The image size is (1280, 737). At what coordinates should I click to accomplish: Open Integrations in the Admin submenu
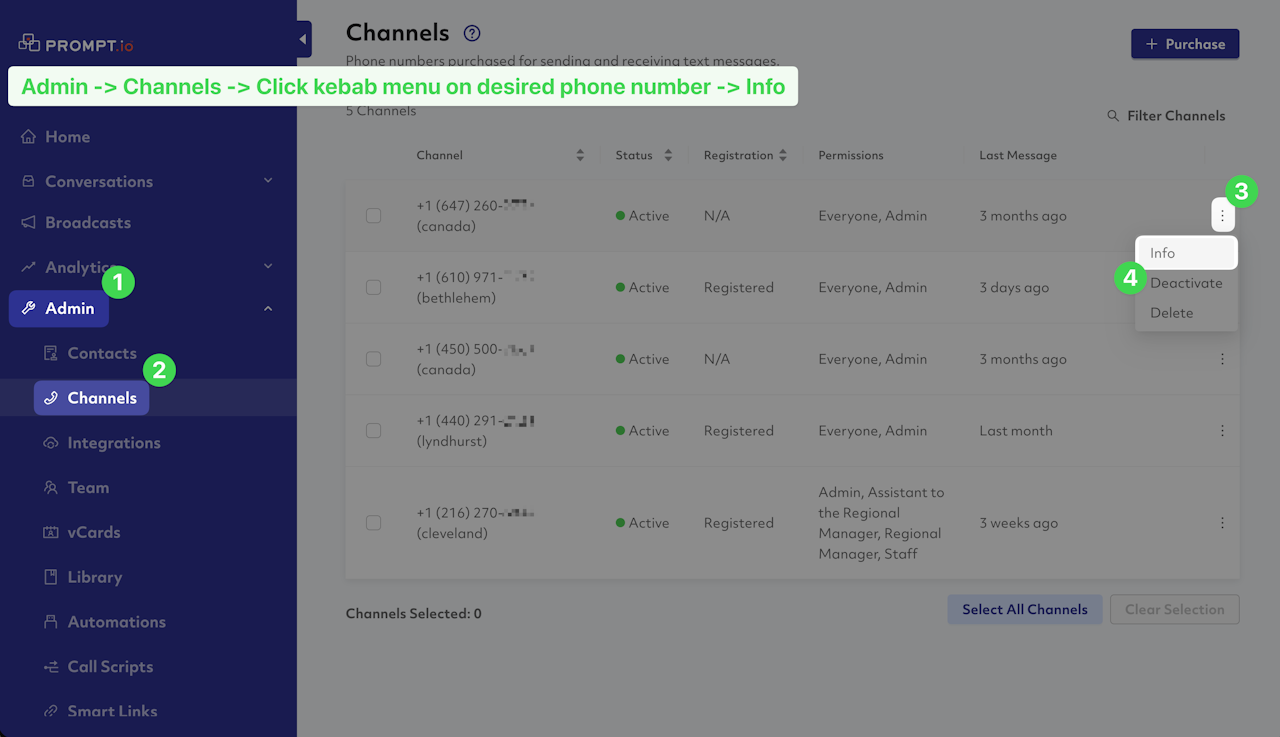click(x=113, y=443)
